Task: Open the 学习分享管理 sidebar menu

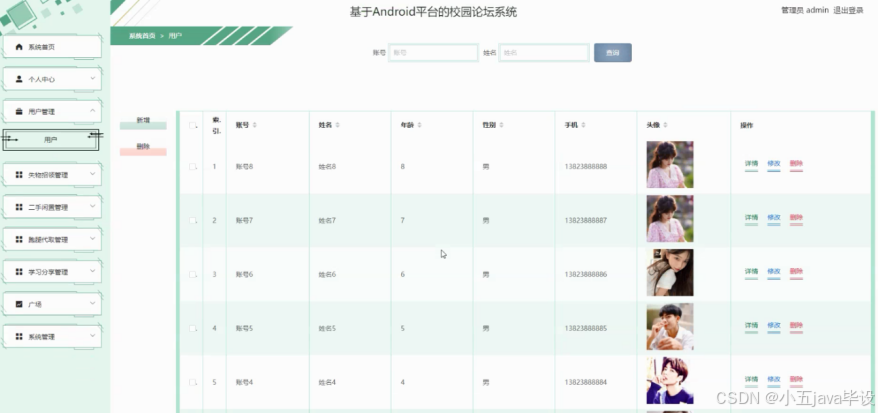Action: pyautogui.click(x=52, y=272)
